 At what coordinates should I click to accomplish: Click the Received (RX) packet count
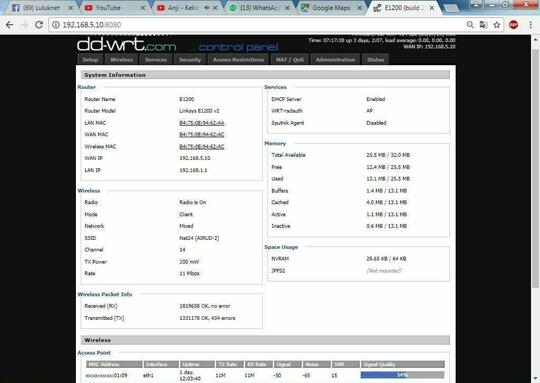pyautogui.click(x=205, y=306)
